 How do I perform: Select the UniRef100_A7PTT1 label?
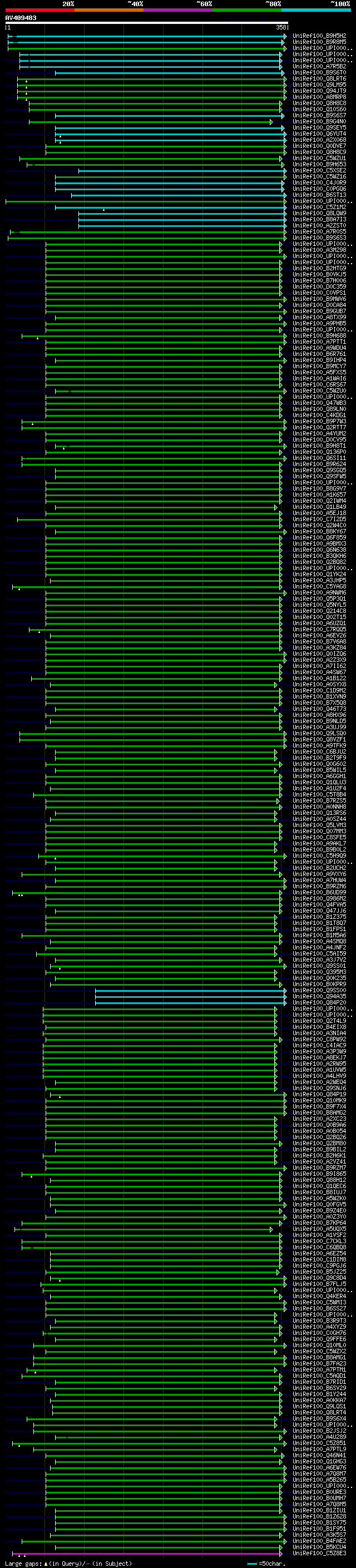point(319,342)
